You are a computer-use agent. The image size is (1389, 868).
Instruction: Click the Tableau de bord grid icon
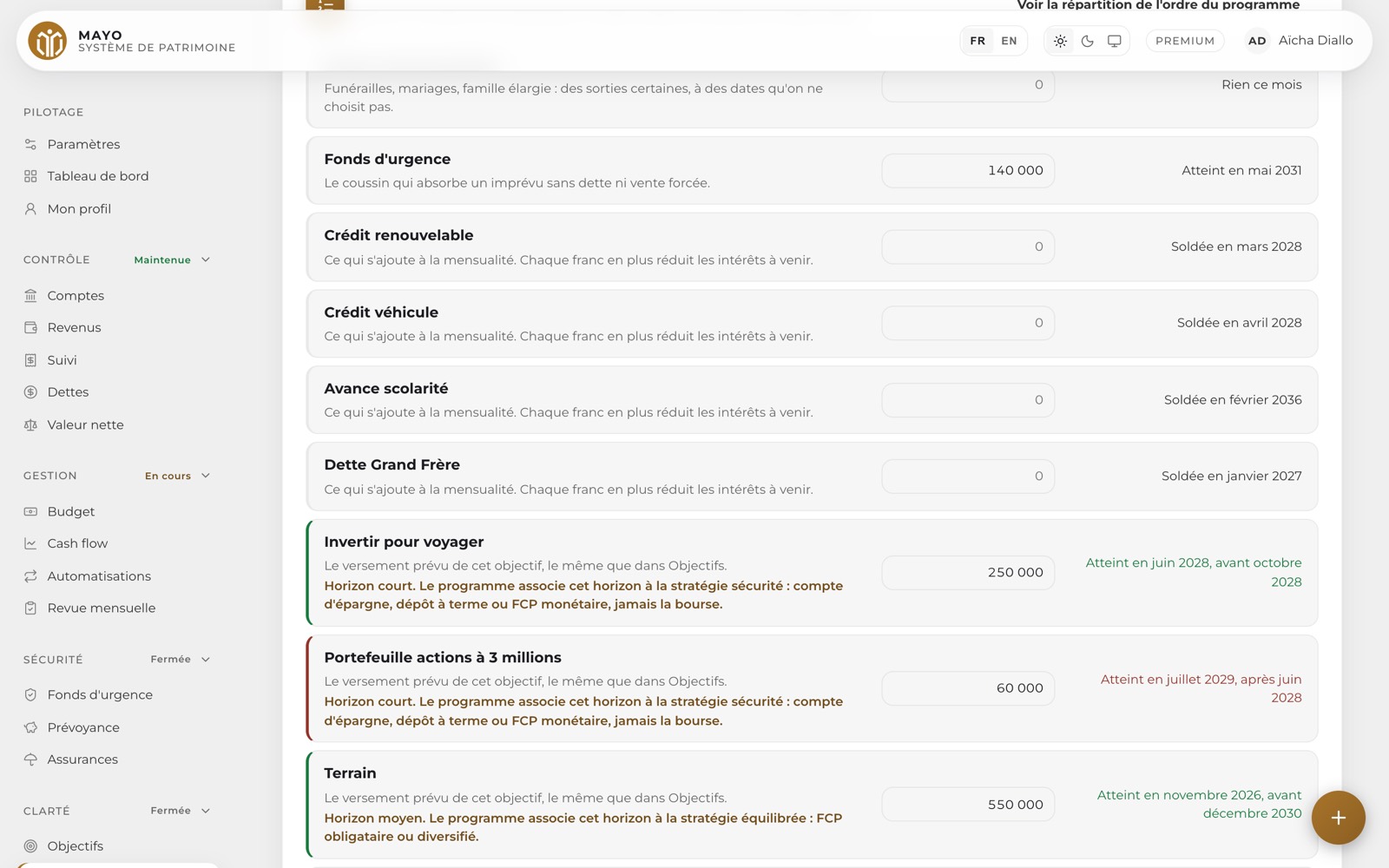(30, 176)
